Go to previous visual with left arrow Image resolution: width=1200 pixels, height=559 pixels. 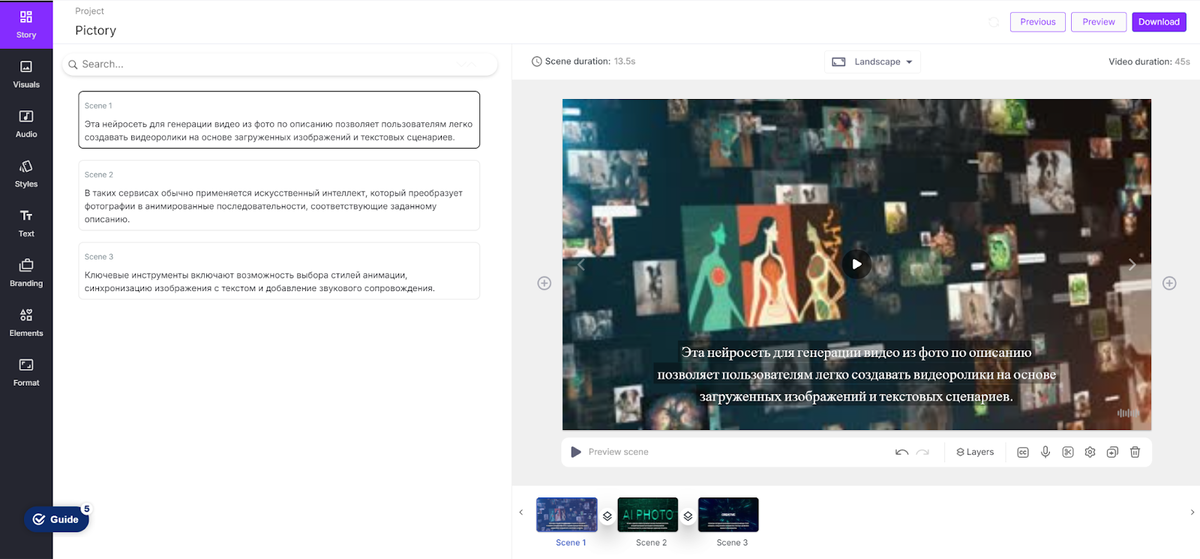tap(581, 265)
